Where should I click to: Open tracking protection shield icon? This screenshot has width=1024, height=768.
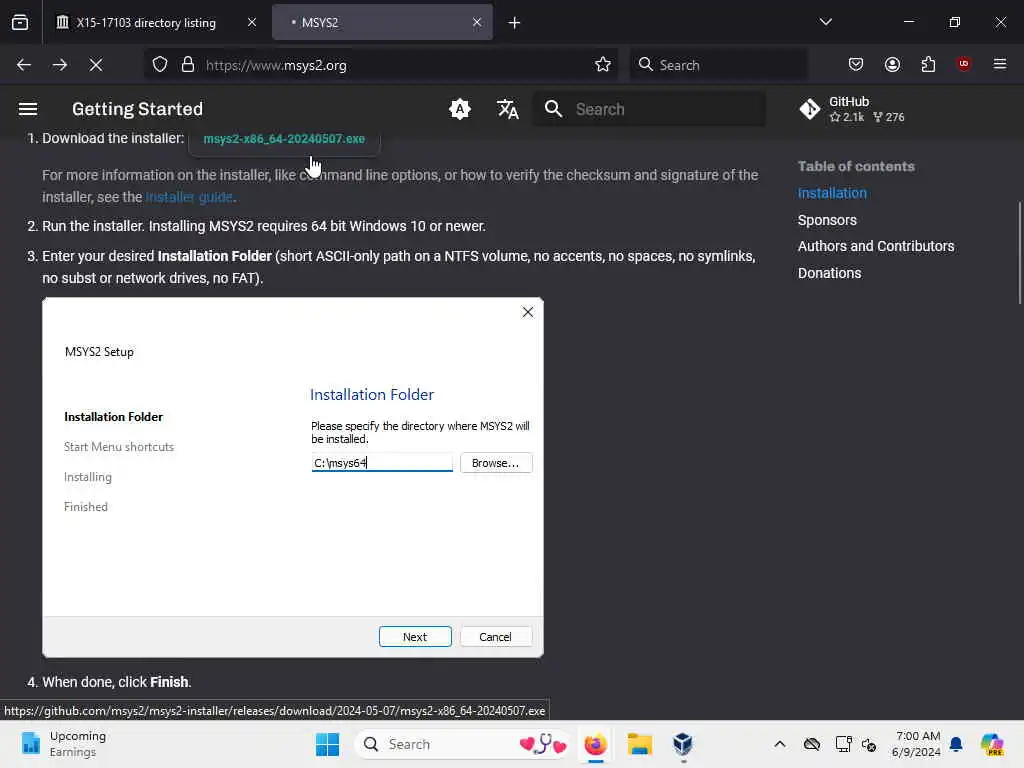pyautogui.click(x=160, y=65)
